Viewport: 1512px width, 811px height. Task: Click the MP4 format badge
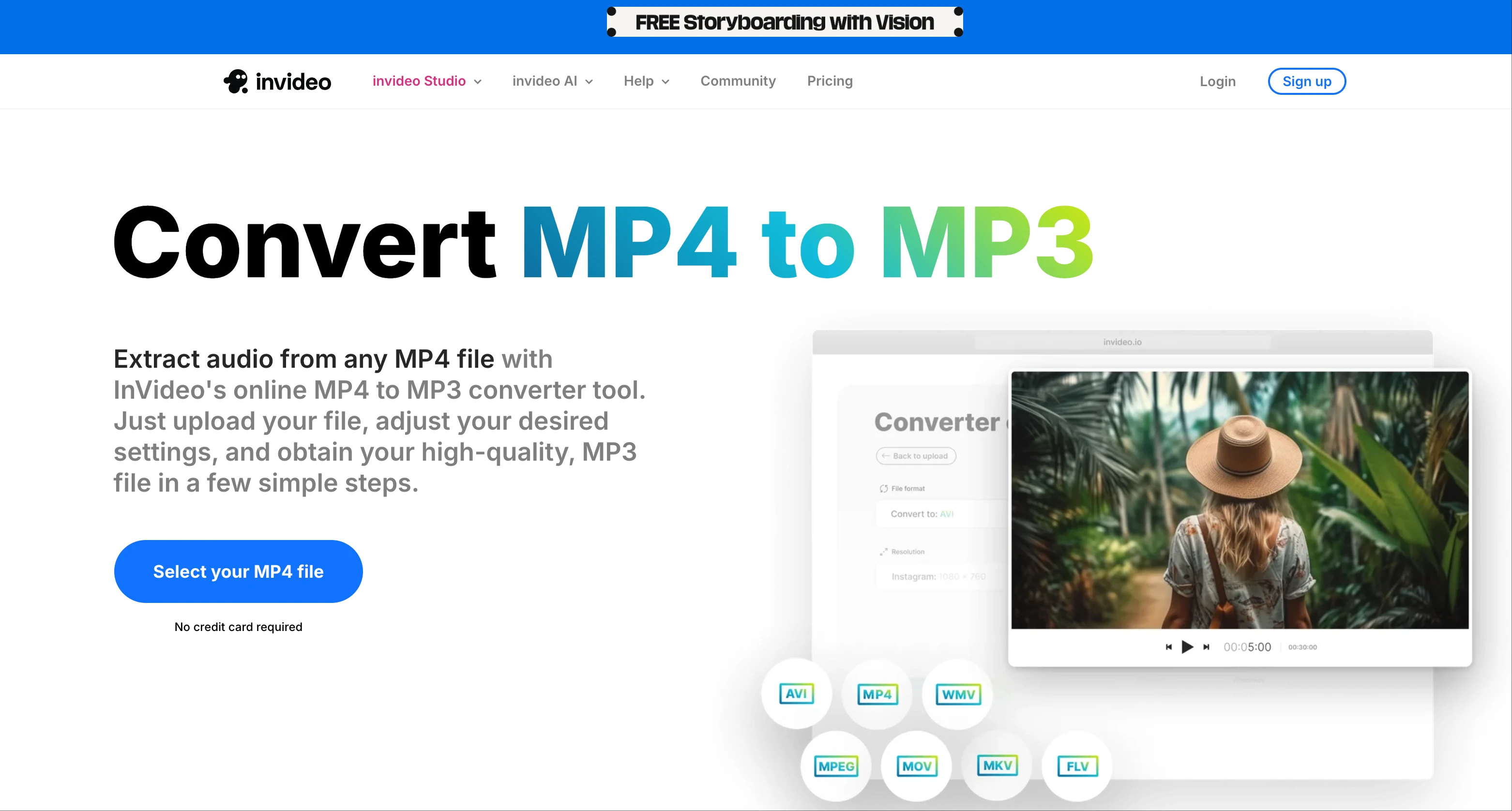pos(877,694)
